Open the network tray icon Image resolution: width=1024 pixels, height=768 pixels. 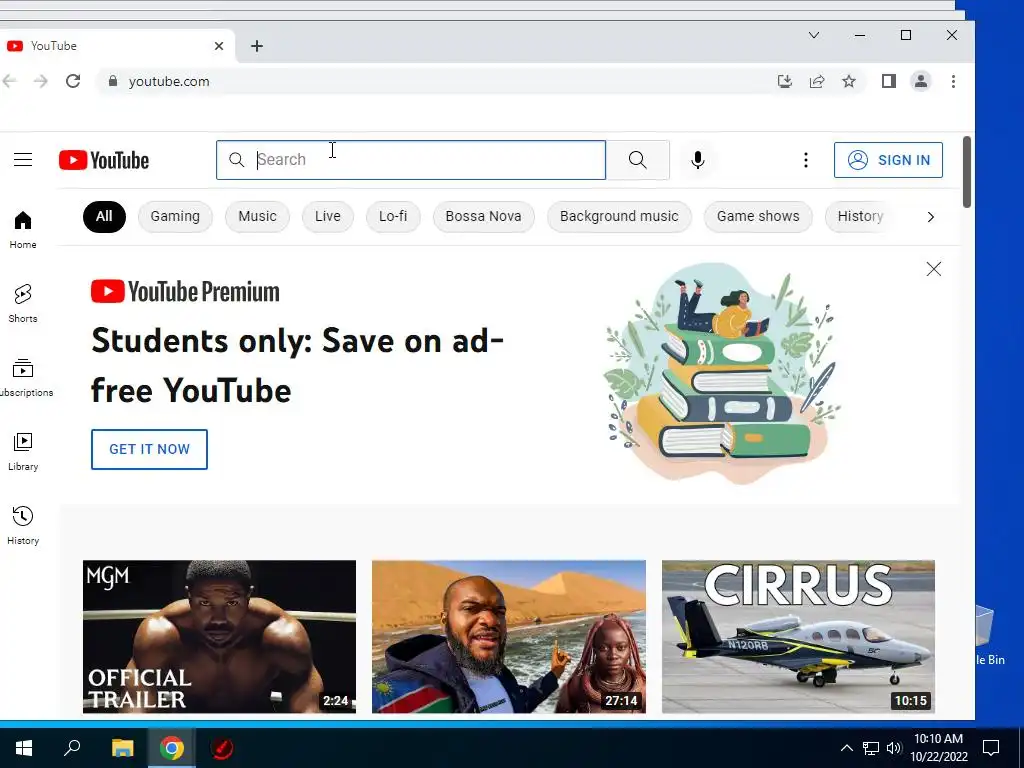tap(871, 748)
